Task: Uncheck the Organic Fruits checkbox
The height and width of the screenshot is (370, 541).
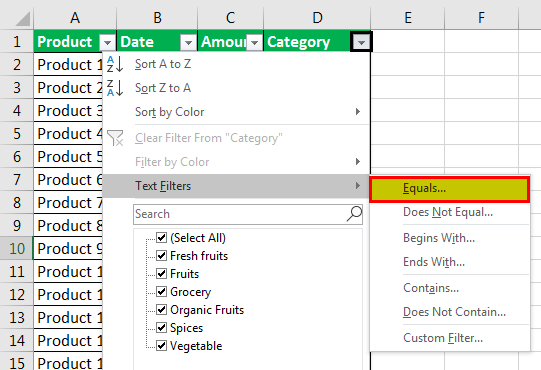Action: pyautogui.click(x=161, y=309)
